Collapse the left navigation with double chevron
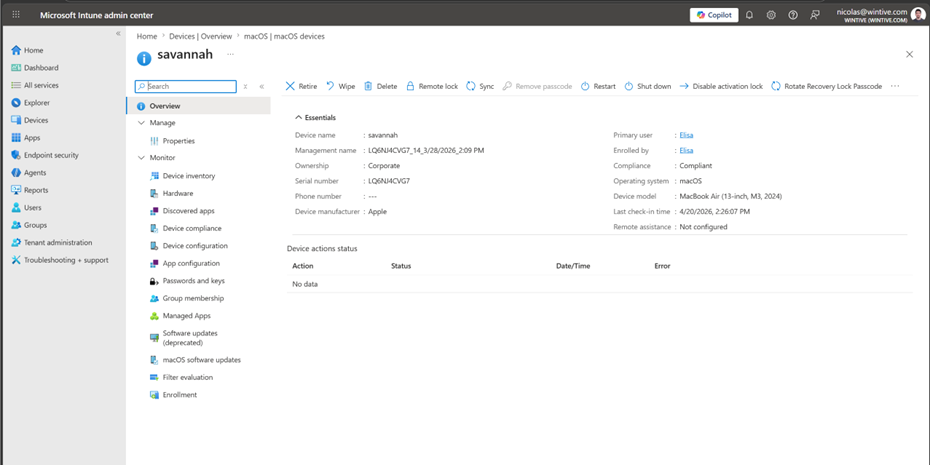 coord(118,33)
